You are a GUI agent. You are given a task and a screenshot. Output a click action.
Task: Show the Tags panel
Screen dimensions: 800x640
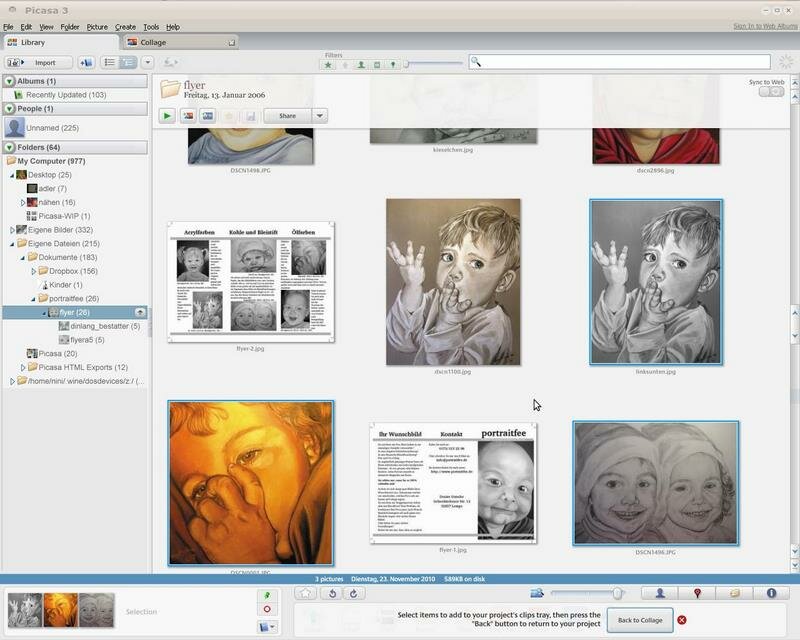(x=734, y=593)
